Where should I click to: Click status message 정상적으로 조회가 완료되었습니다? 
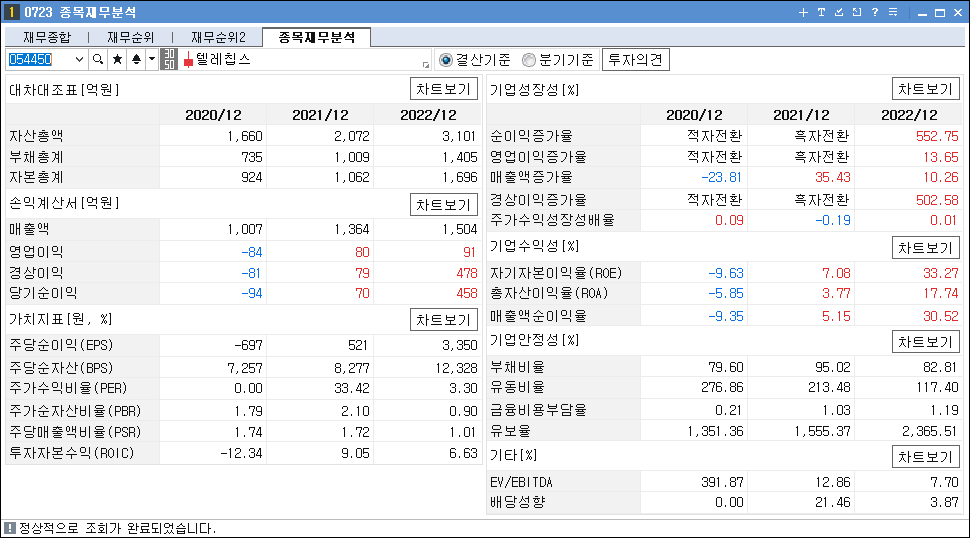coord(118,528)
